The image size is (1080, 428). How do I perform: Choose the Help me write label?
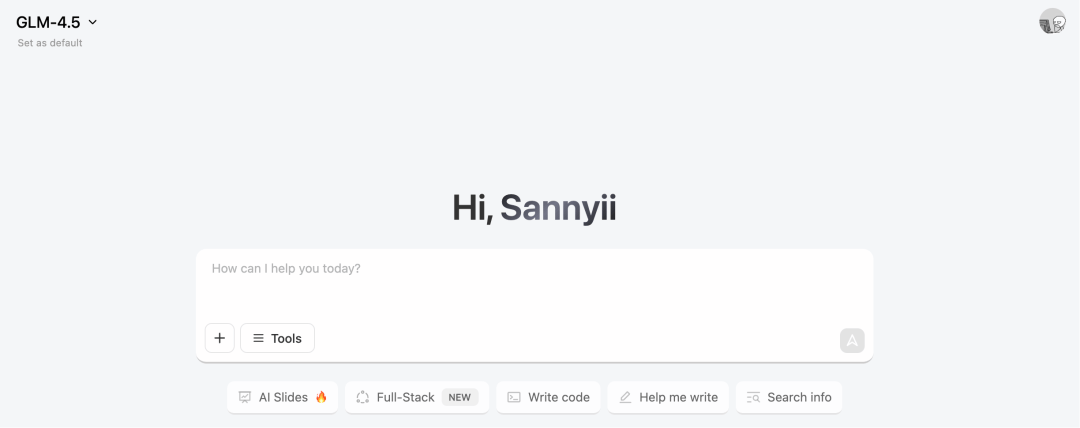pyautogui.click(x=678, y=397)
